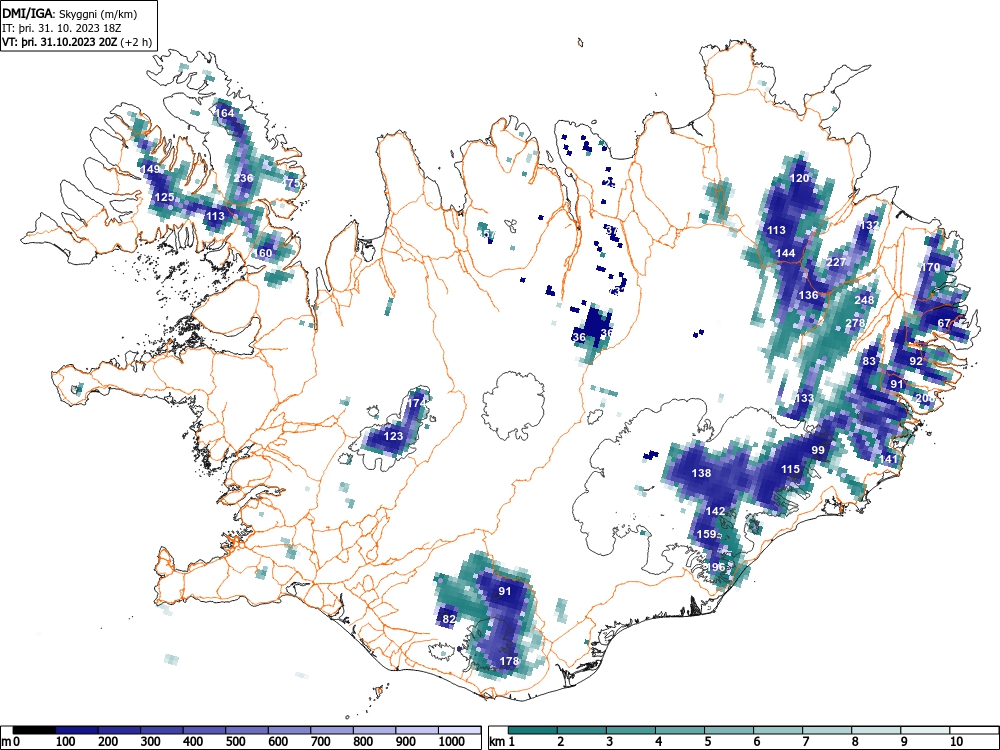Pick the legend swatch between 5 and 6 km
The width and height of the screenshot is (1000, 750).
[729, 730]
